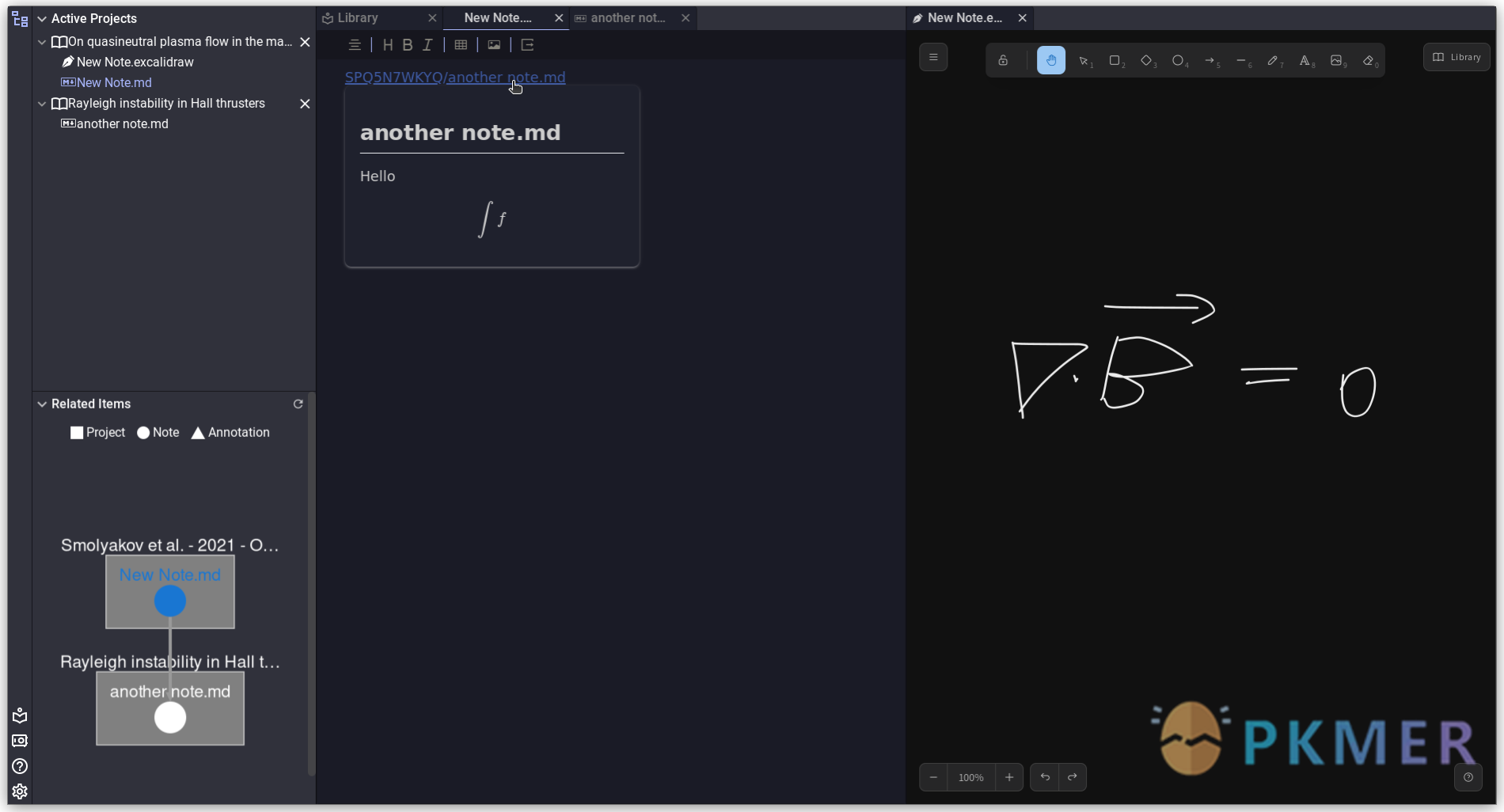
Task: Select the diamond shape tool
Action: [1146, 61]
